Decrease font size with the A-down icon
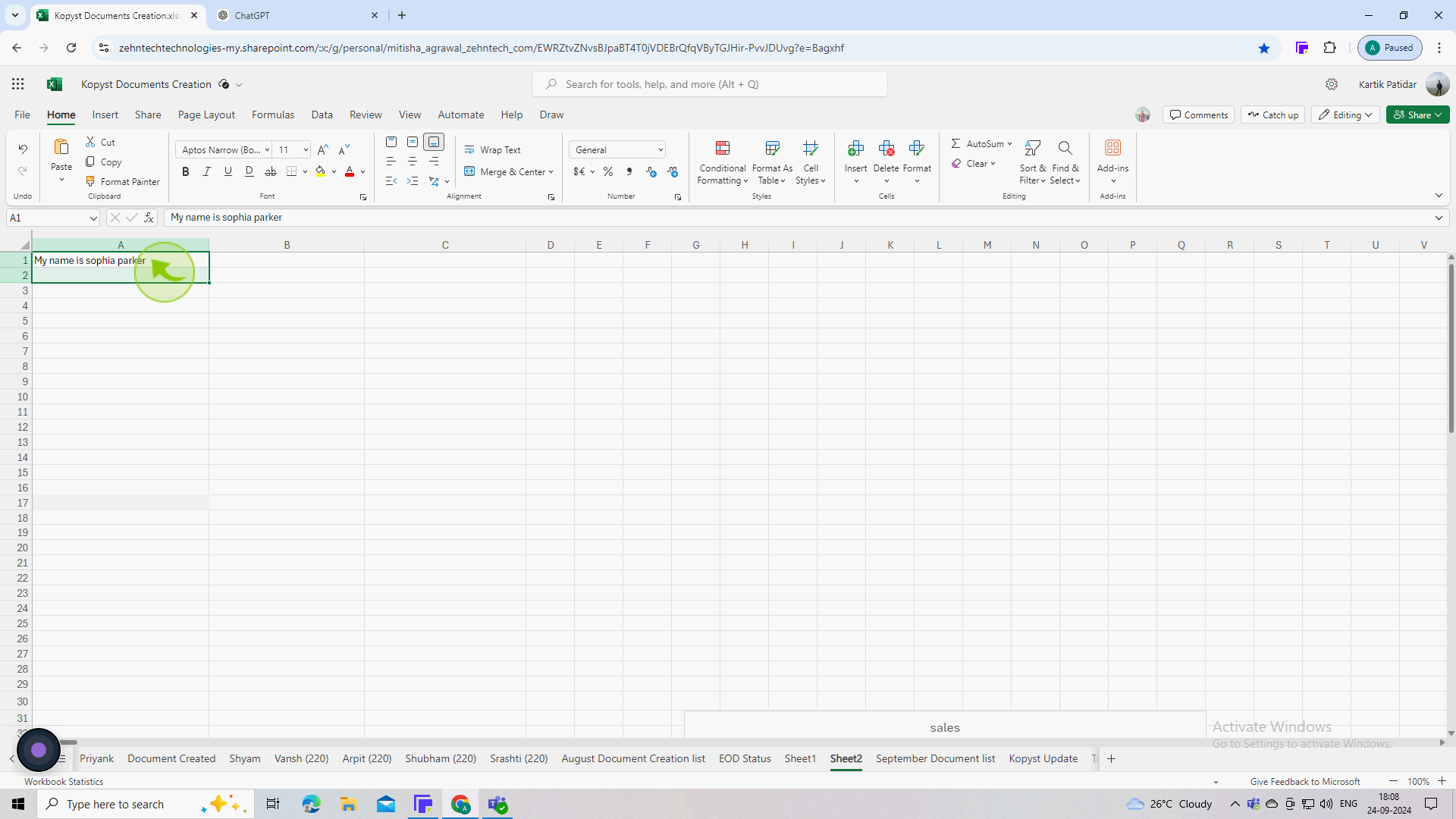Image resolution: width=1456 pixels, height=819 pixels. click(x=344, y=149)
